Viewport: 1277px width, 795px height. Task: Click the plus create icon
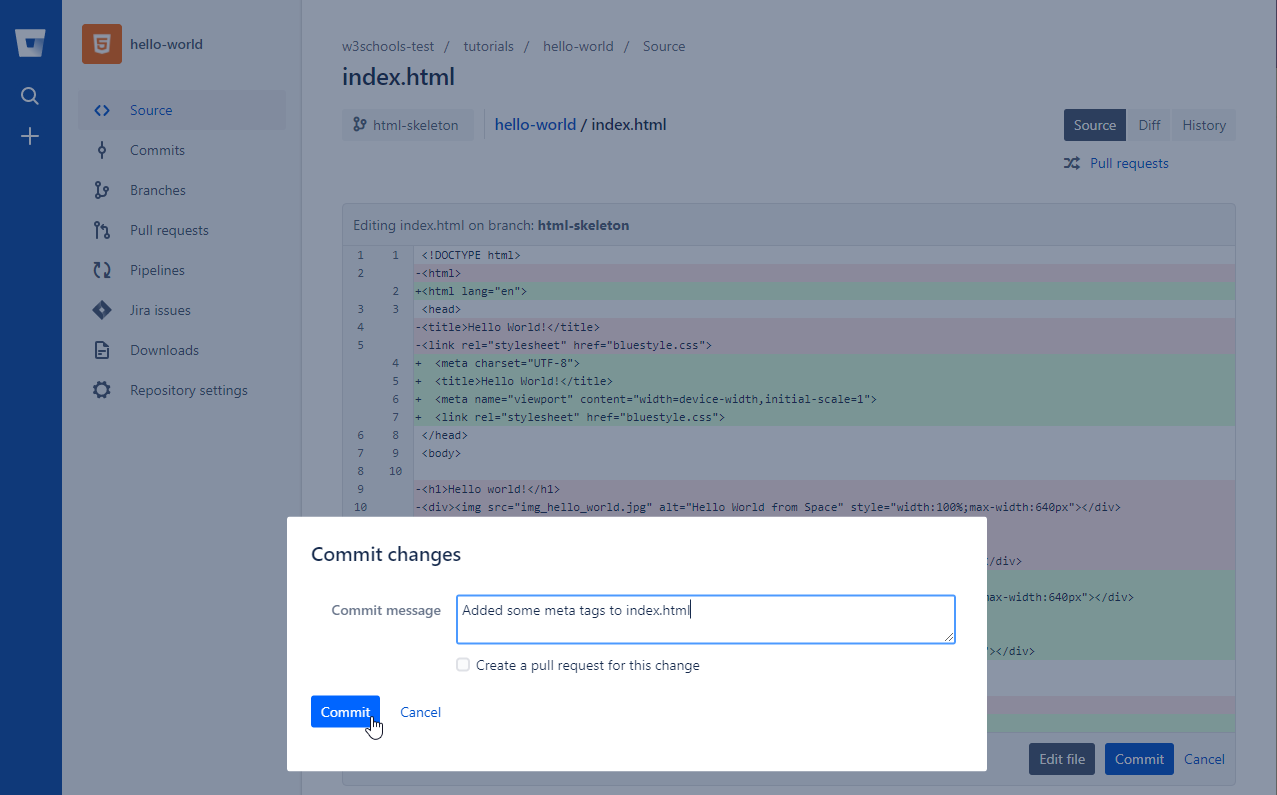tap(30, 137)
